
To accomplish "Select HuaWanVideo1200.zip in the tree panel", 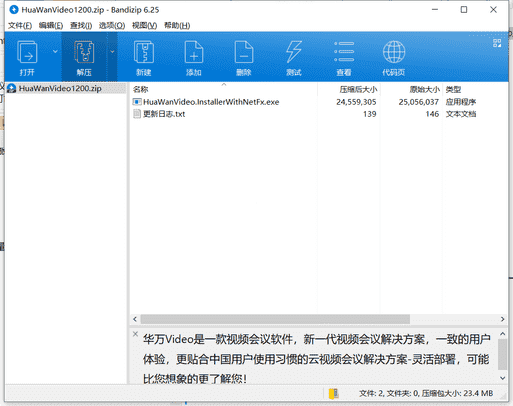I will point(60,88).
